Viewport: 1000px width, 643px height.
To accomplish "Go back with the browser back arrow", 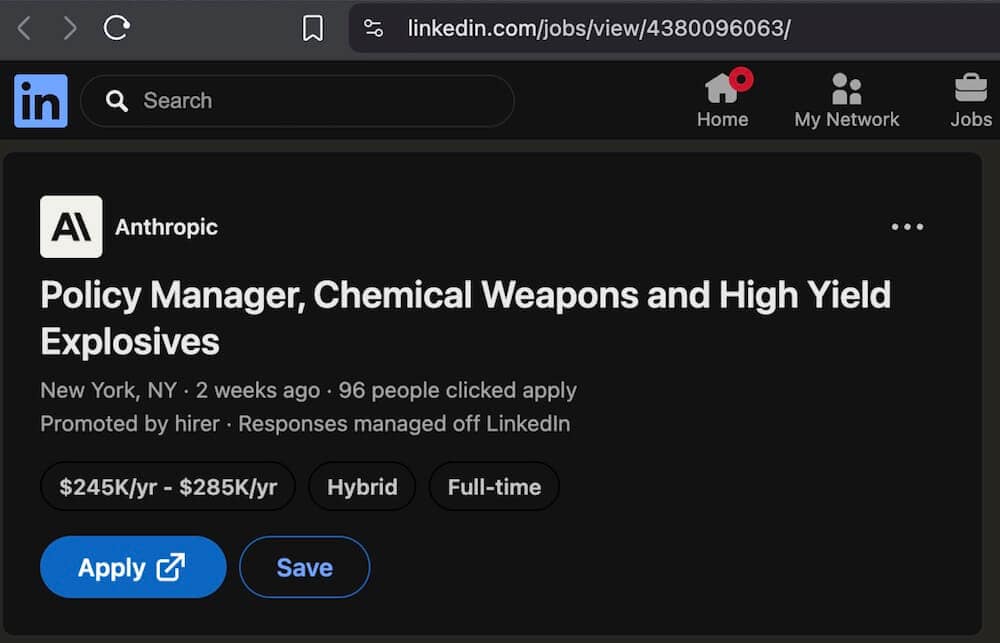I will point(24,28).
